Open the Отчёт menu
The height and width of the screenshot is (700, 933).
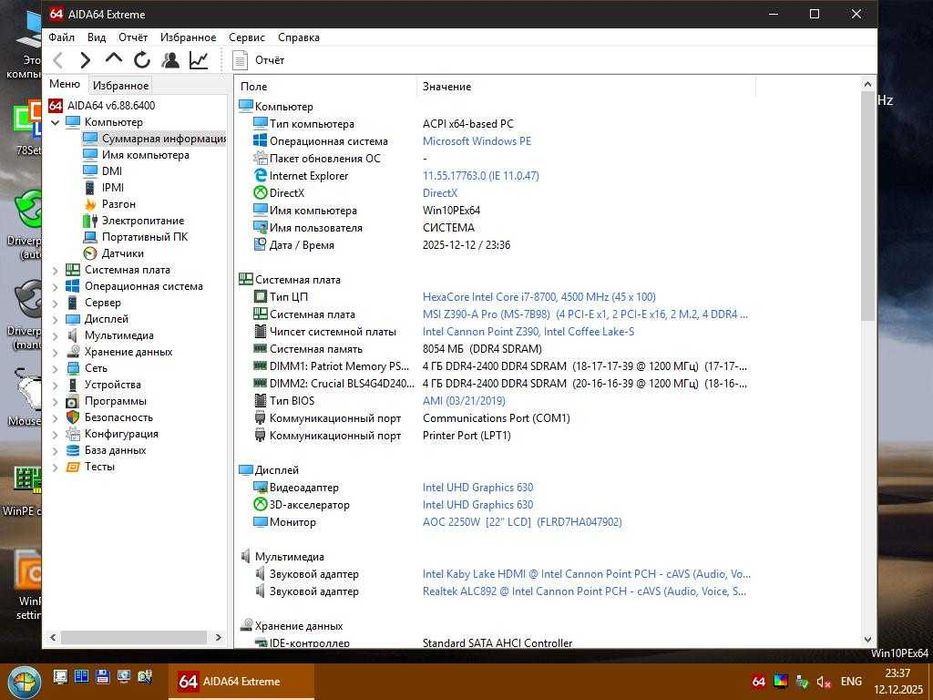(133, 37)
